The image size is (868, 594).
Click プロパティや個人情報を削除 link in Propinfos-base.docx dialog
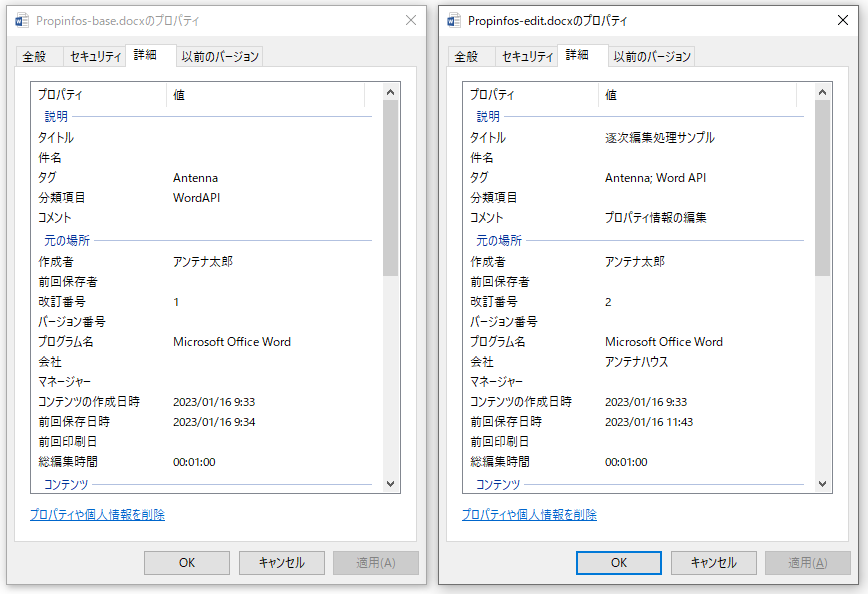click(x=97, y=515)
